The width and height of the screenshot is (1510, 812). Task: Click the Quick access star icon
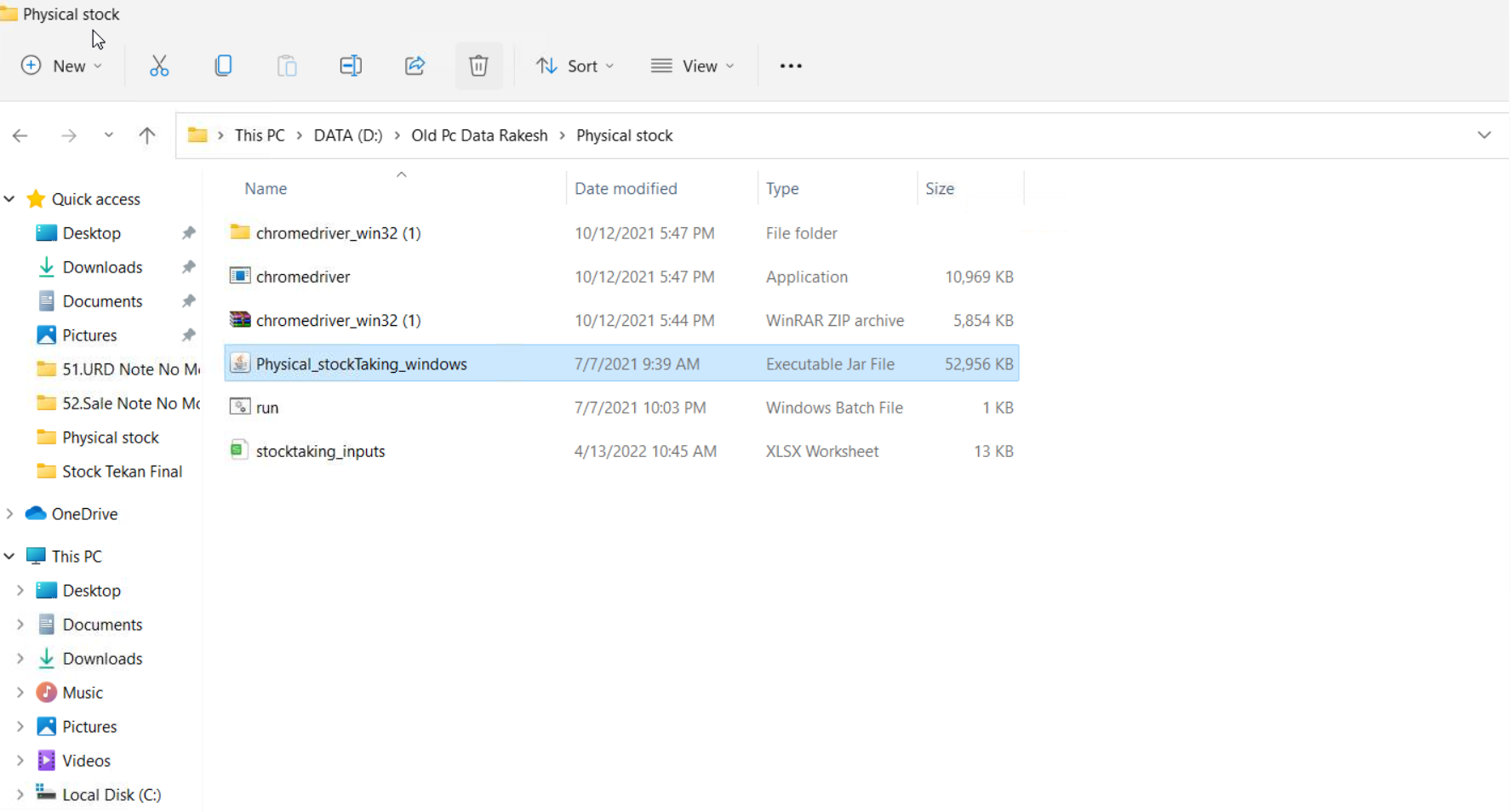[x=36, y=198]
